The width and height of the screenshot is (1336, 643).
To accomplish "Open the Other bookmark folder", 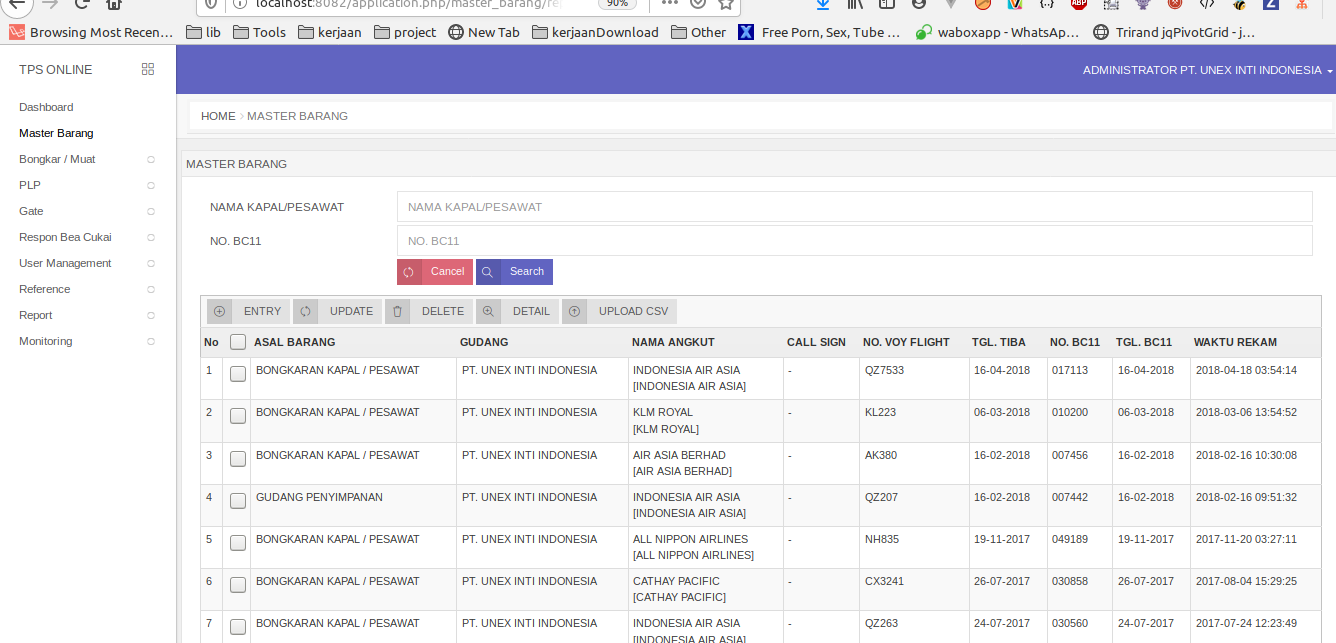I will 698,32.
